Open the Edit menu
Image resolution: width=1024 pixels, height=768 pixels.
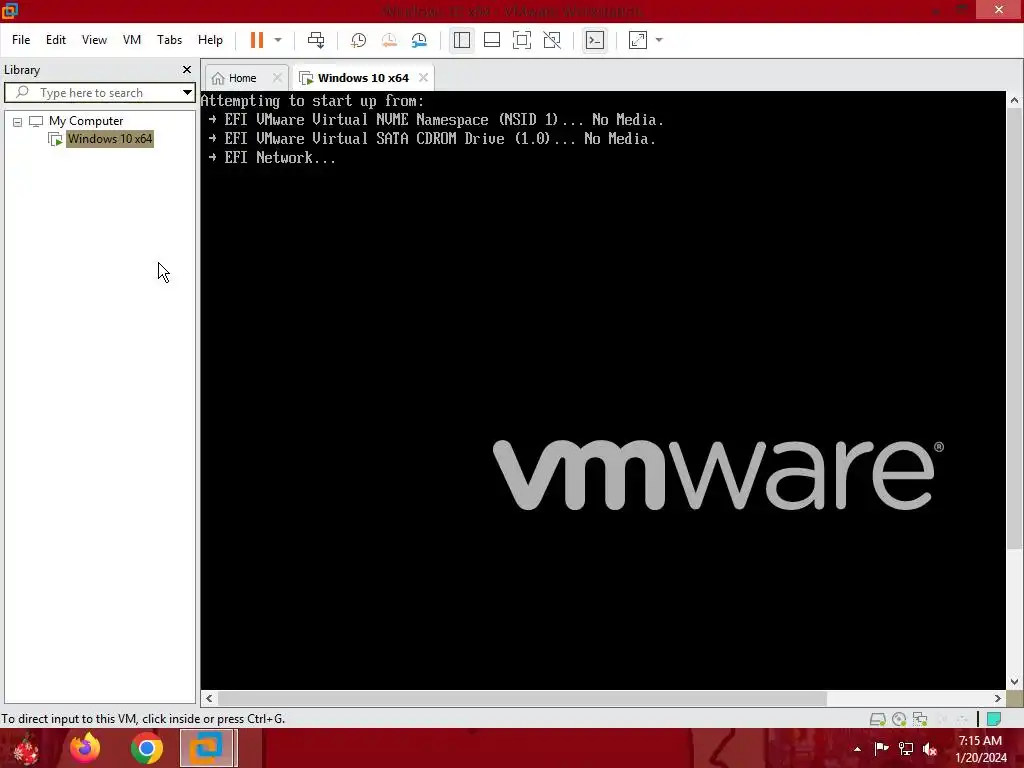click(56, 40)
